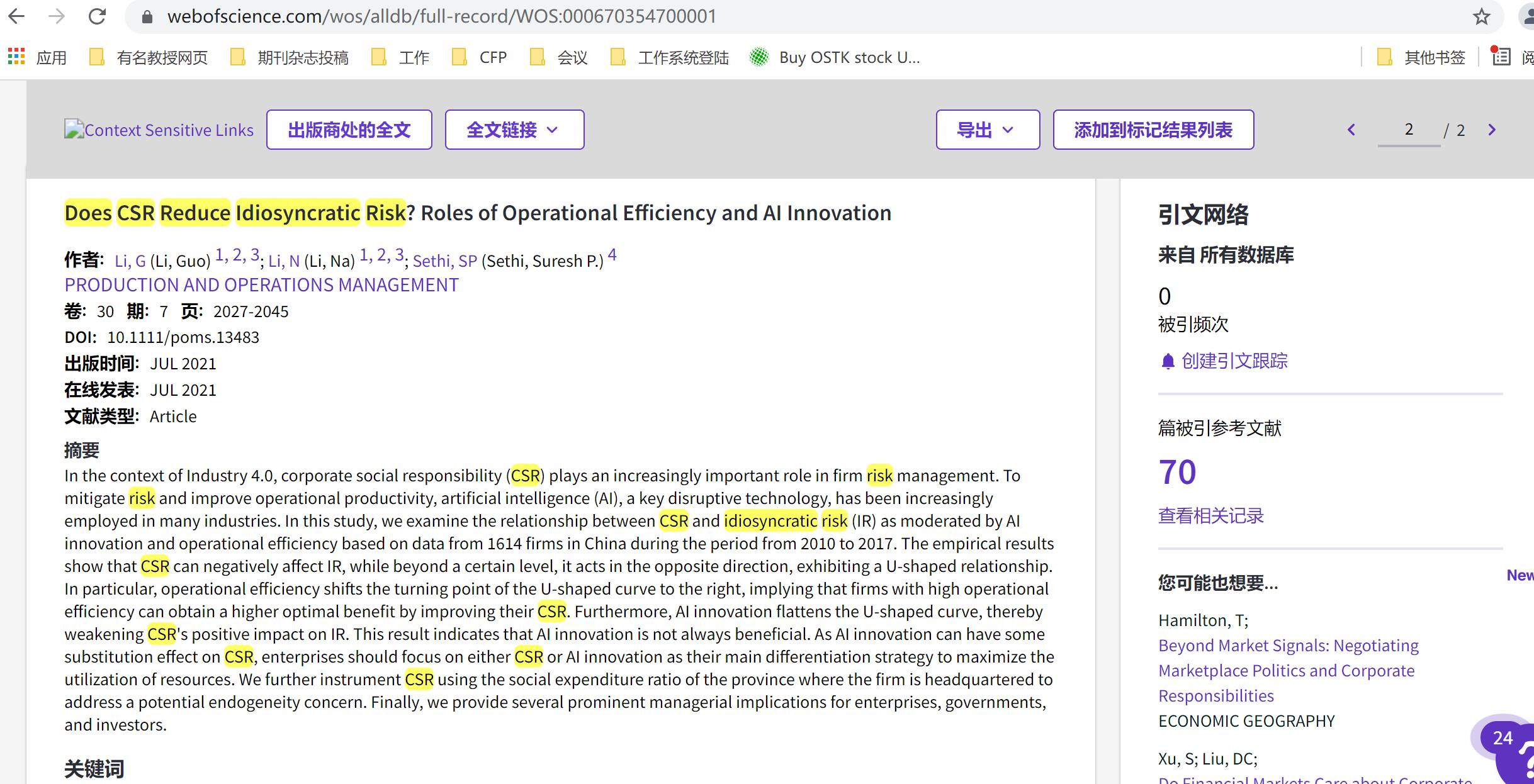Open author link Sethi, SP

click(x=444, y=261)
